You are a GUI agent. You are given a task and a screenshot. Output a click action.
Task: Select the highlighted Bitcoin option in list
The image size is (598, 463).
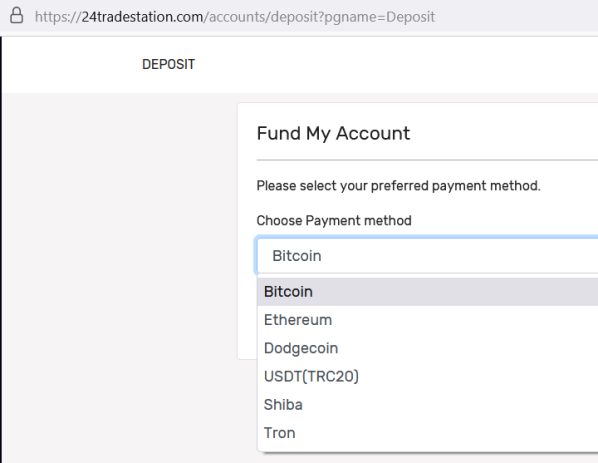(428, 292)
